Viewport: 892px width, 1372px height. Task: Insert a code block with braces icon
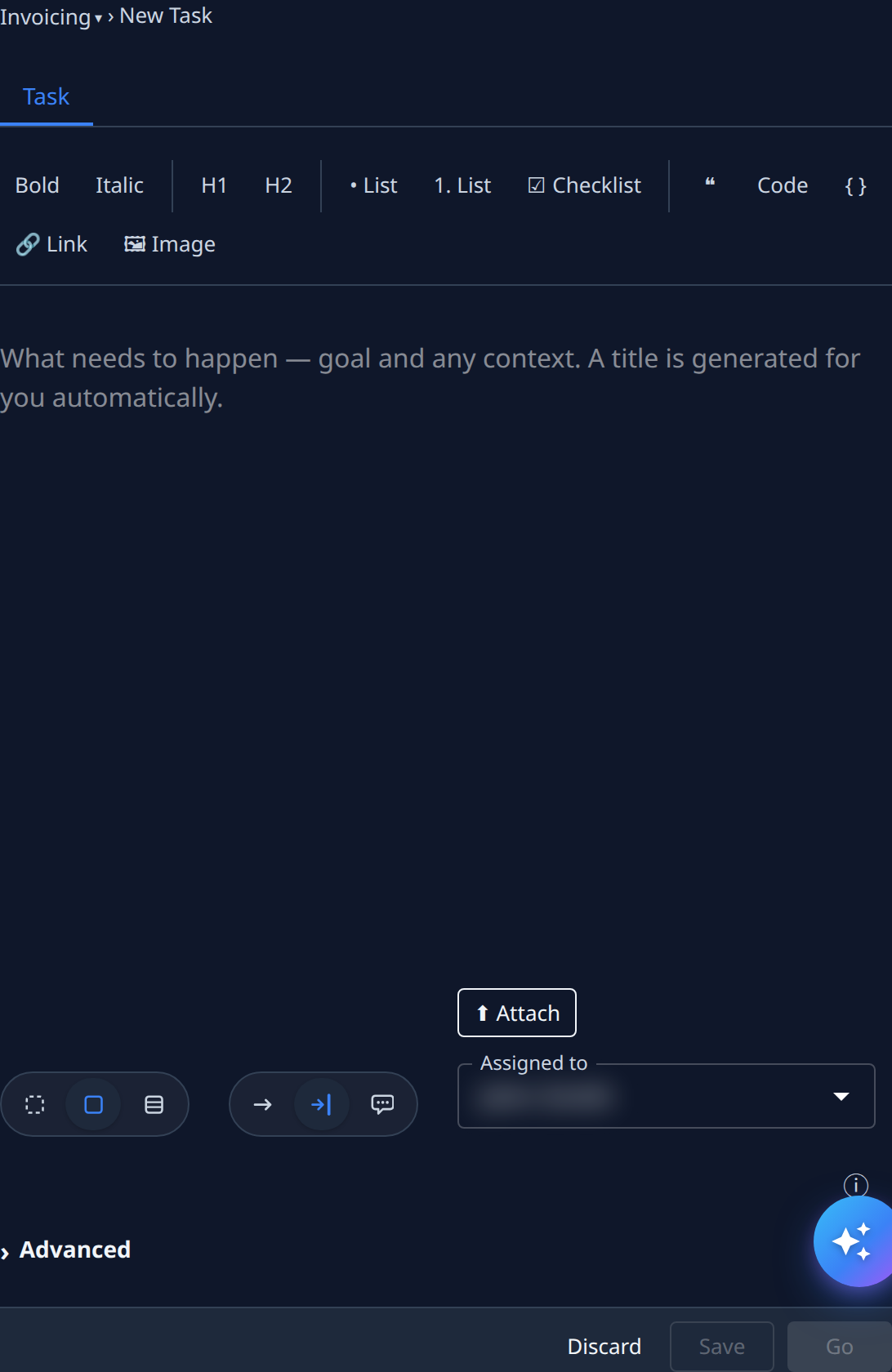click(855, 185)
